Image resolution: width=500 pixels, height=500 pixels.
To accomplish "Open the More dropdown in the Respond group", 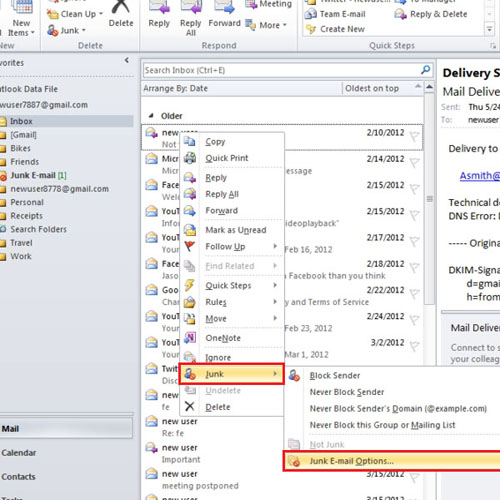I will (x=266, y=25).
